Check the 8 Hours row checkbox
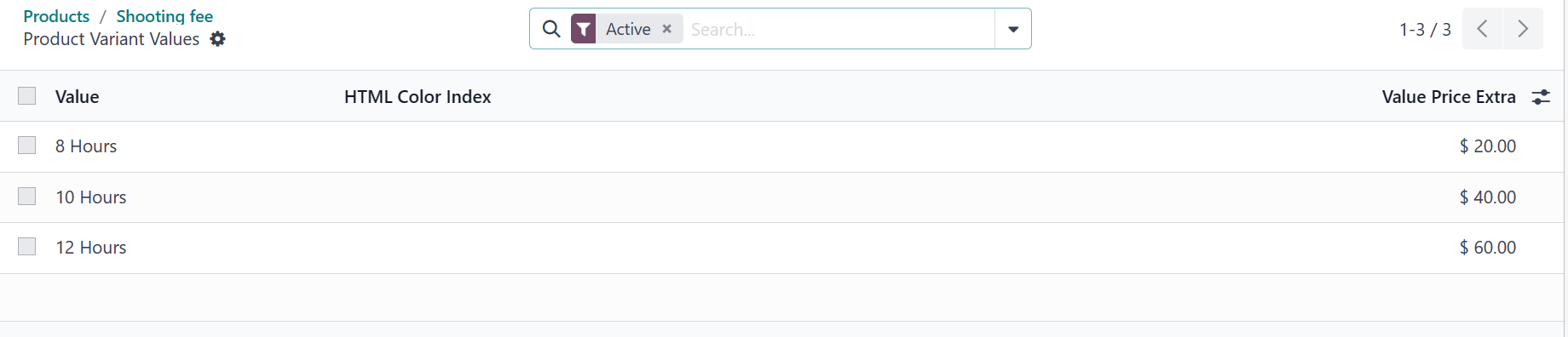Screen dimensions: 1568x337 (x=27, y=146)
